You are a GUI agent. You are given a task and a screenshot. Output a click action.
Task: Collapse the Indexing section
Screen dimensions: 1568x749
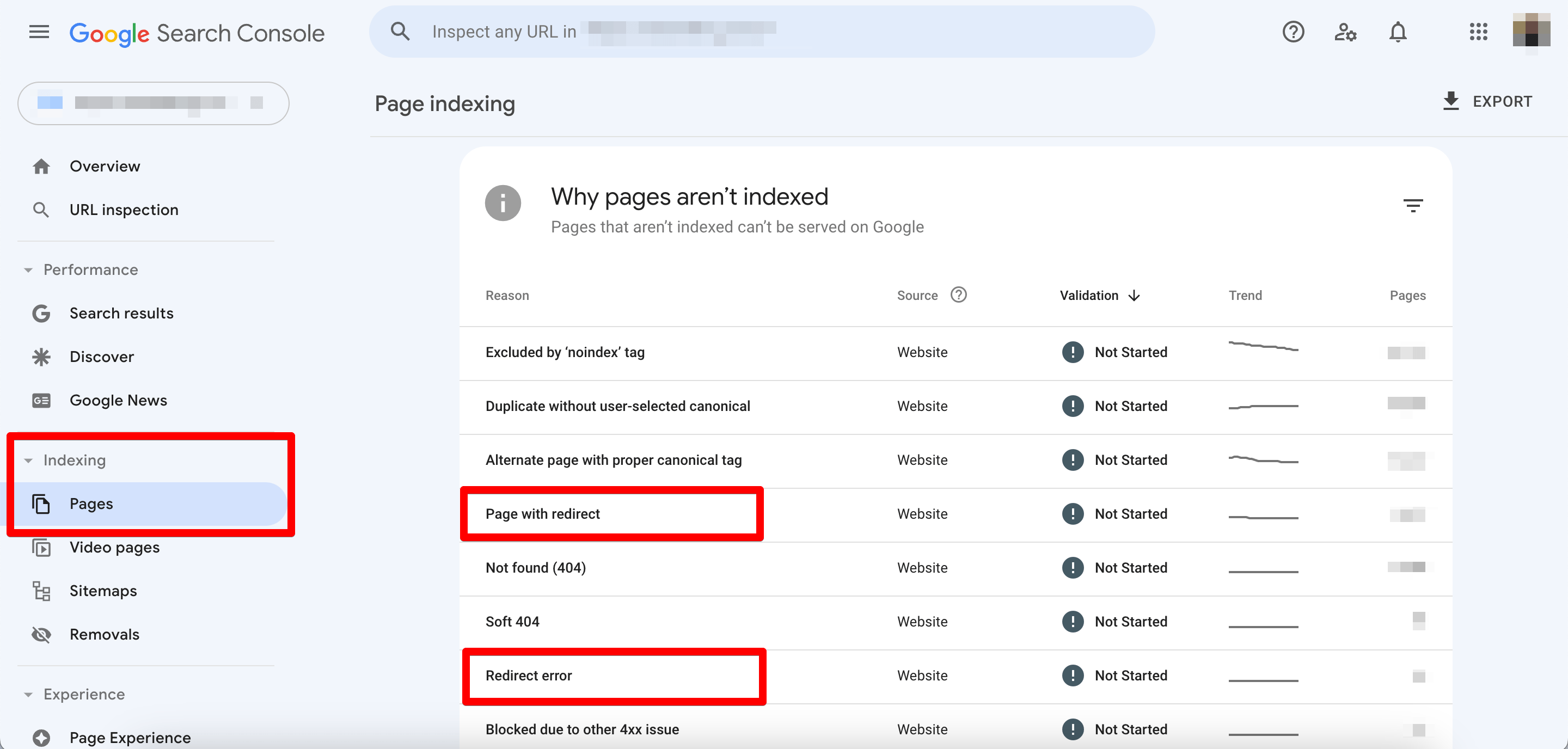click(x=28, y=461)
